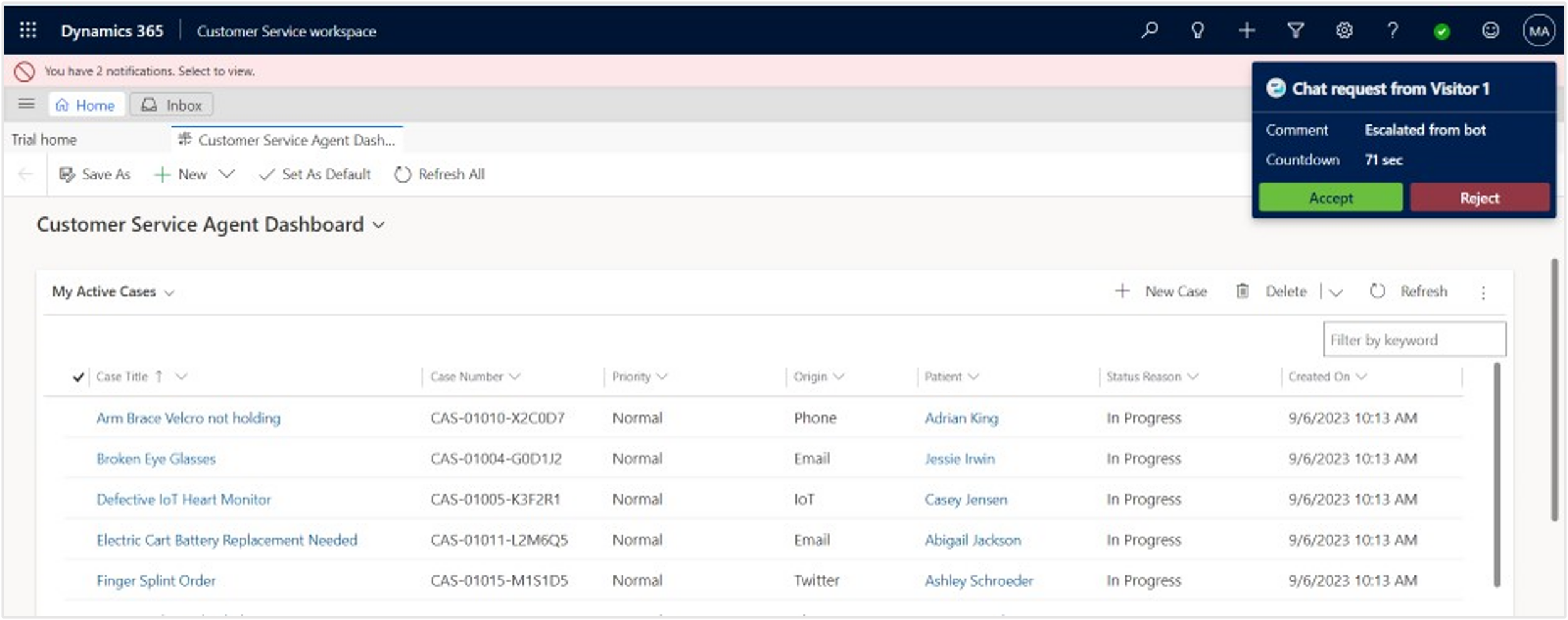Viewport: 1568px width, 620px height.
Task: Open patient Ashley Schroeder
Action: (x=979, y=581)
